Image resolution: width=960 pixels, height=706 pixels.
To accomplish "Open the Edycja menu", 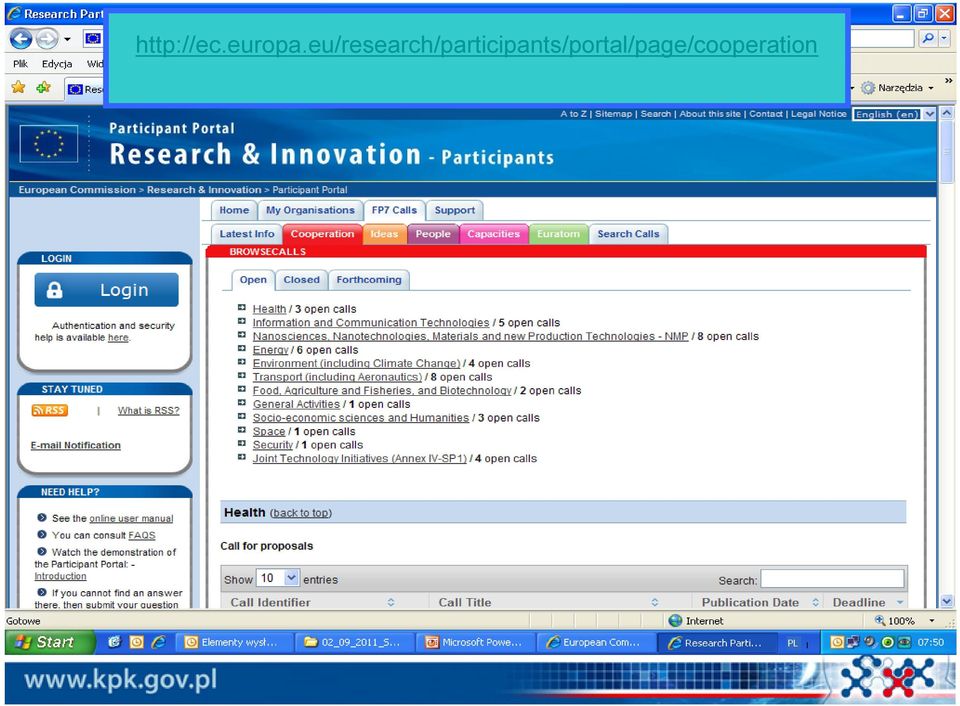I will click(57, 64).
